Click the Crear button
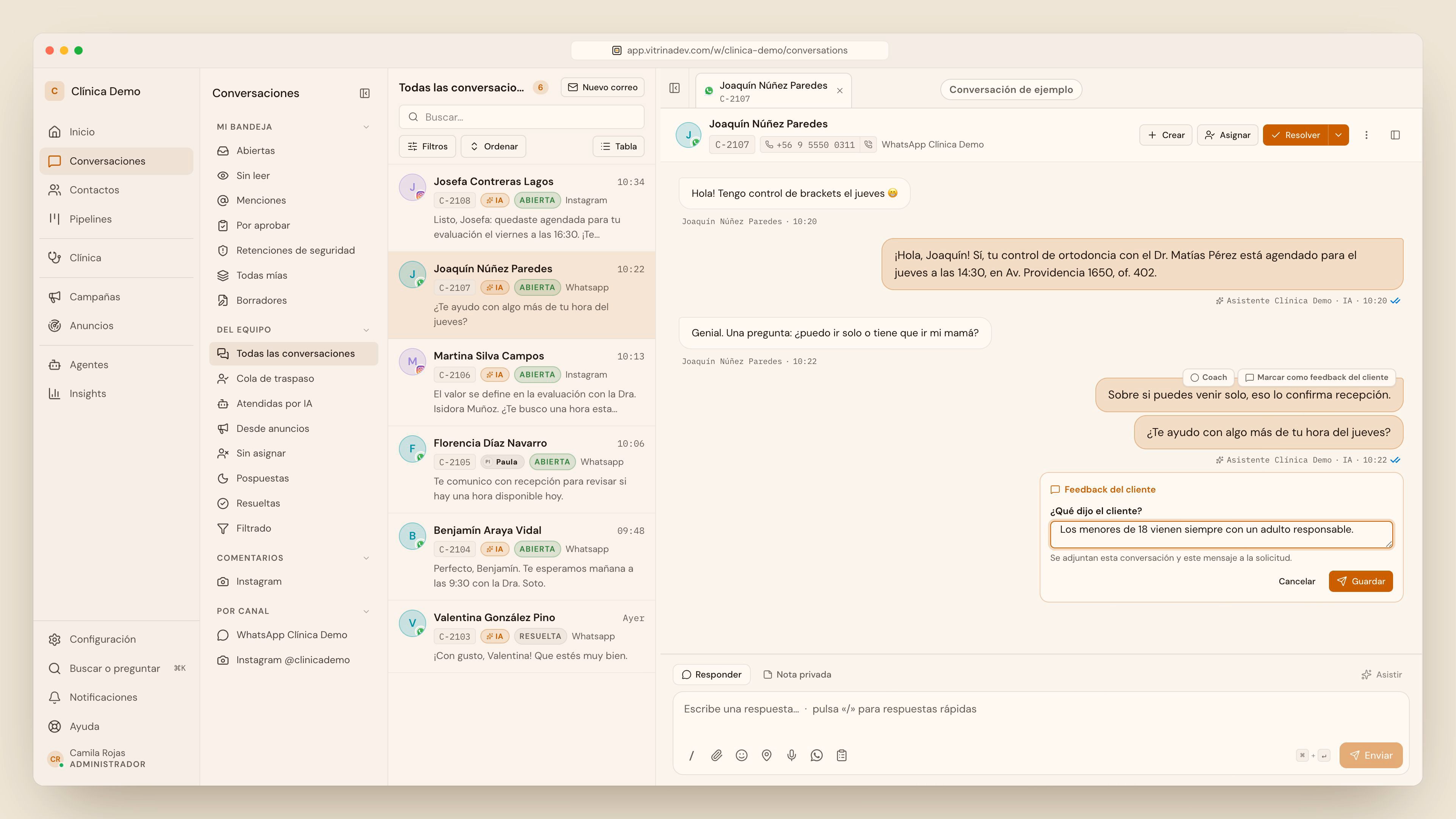 pyautogui.click(x=1166, y=135)
